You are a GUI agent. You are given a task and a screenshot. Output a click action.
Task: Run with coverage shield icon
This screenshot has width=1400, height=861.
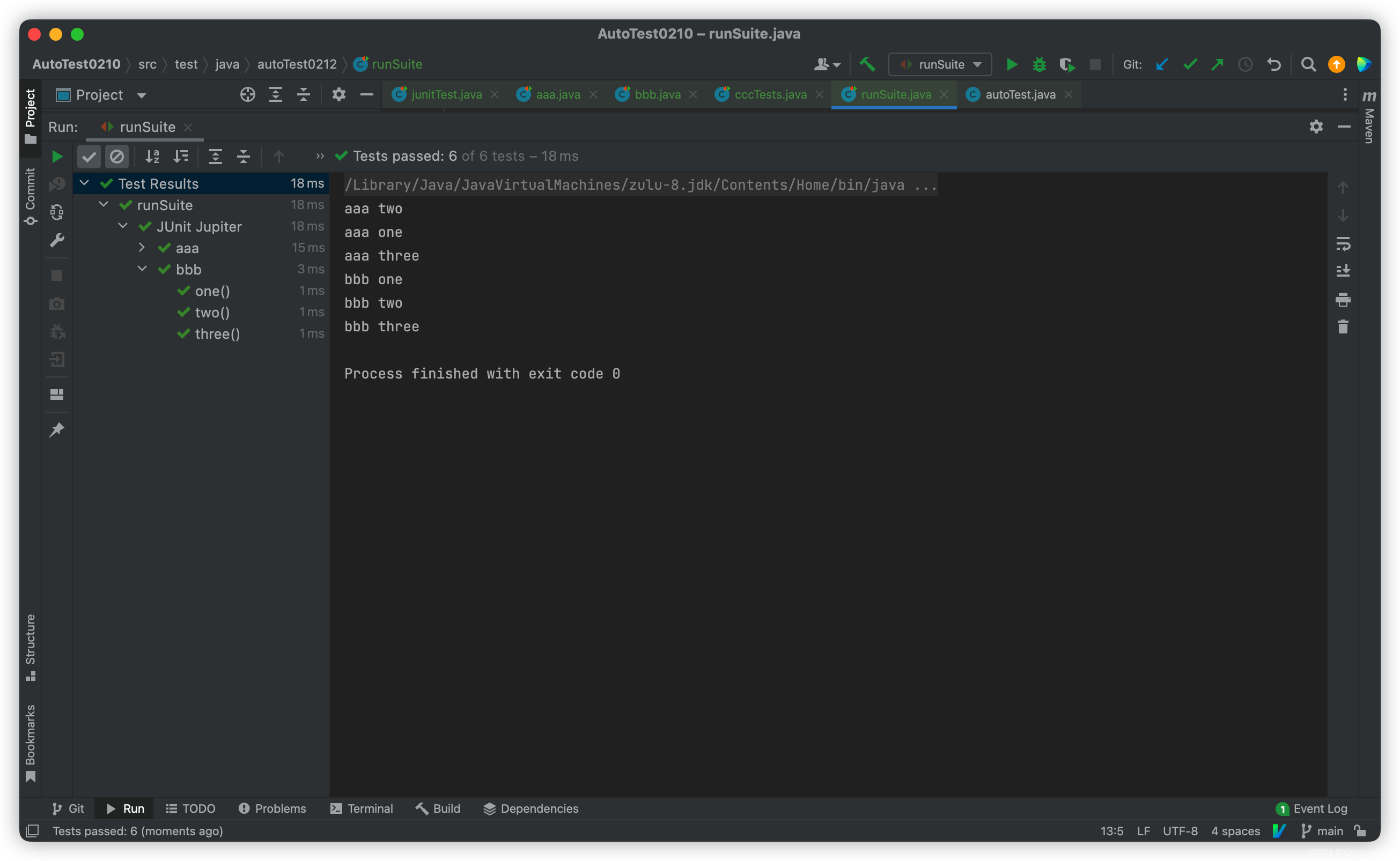coord(1067,64)
